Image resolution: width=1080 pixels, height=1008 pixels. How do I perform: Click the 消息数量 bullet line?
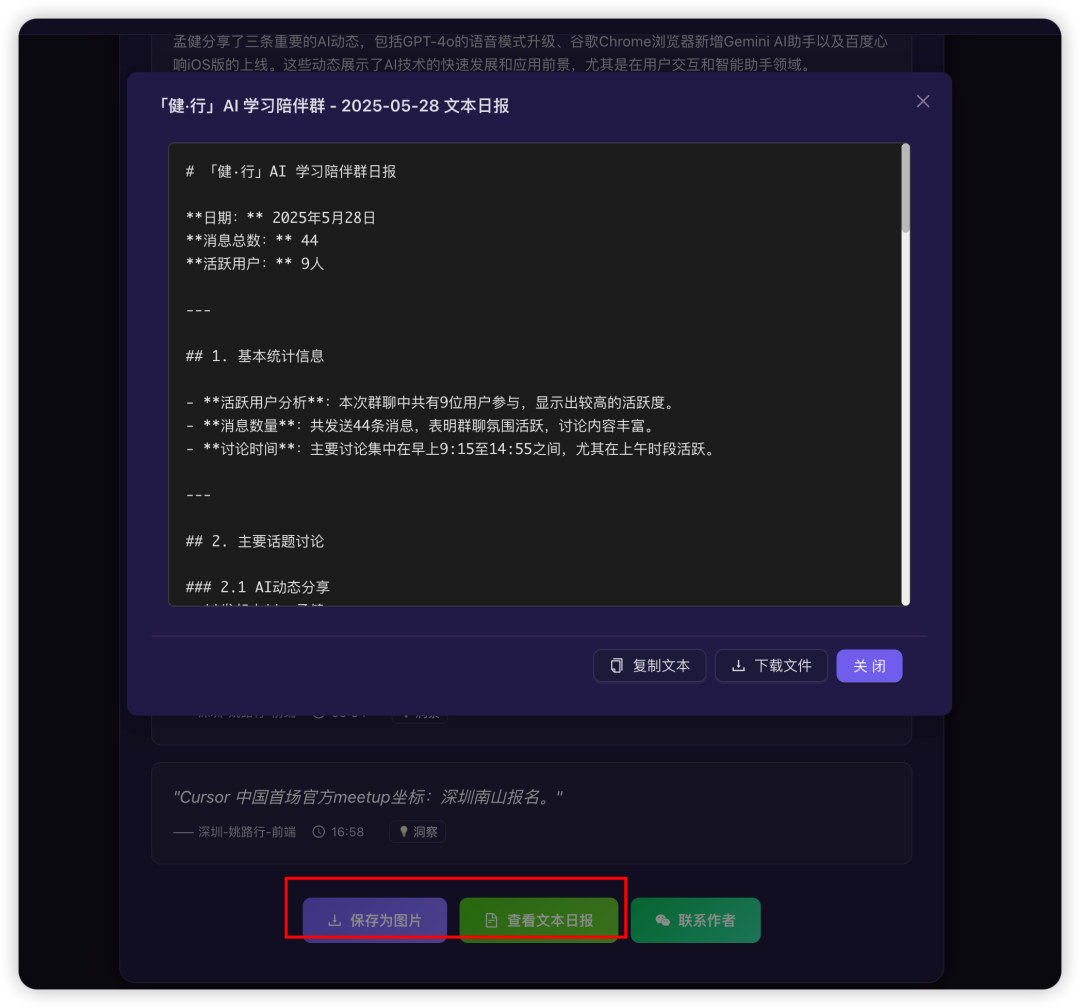pyautogui.click(x=422, y=426)
